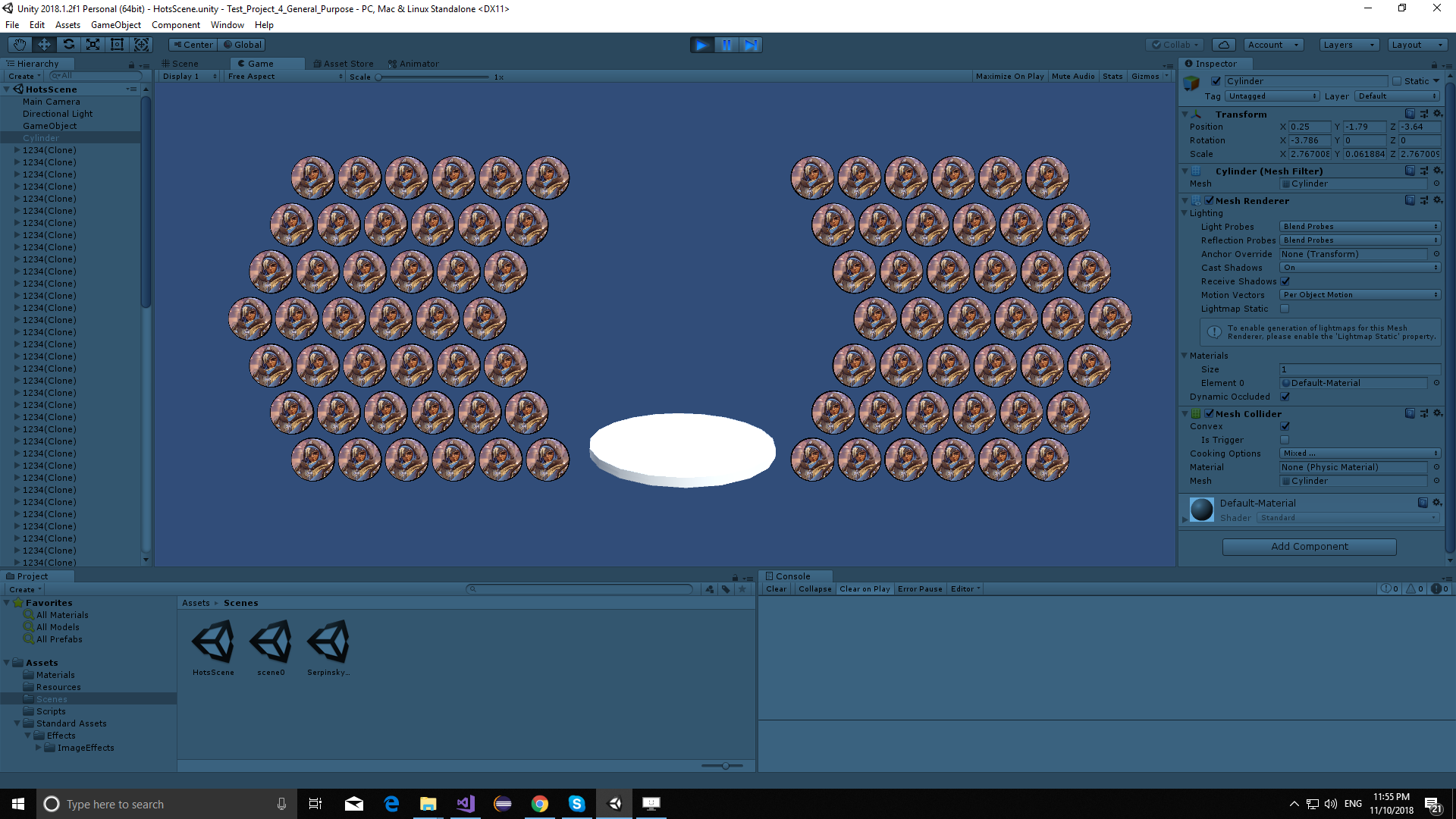The height and width of the screenshot is (819, 1456).
Task: Open the HotsScene scene thumbnail
Action: pos(213,642)
